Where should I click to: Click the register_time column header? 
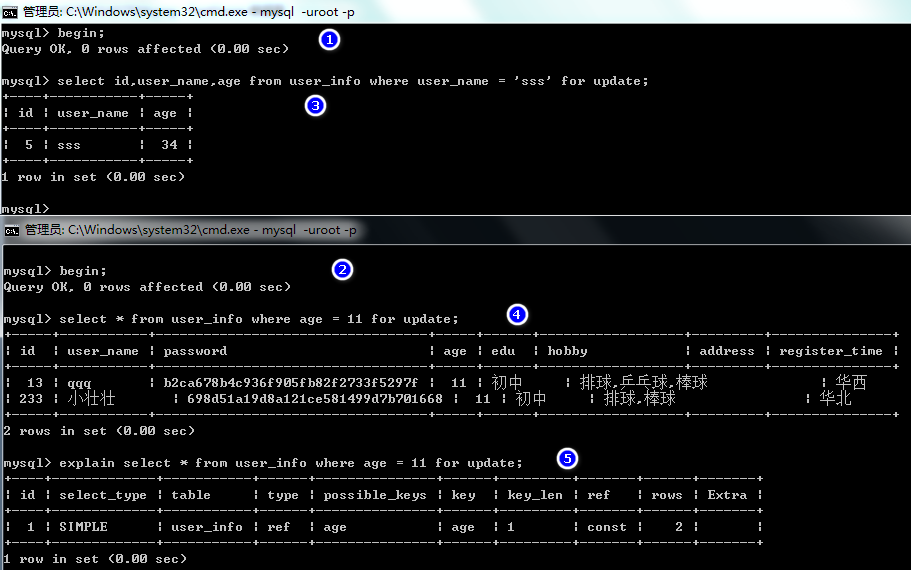(831, 351)
